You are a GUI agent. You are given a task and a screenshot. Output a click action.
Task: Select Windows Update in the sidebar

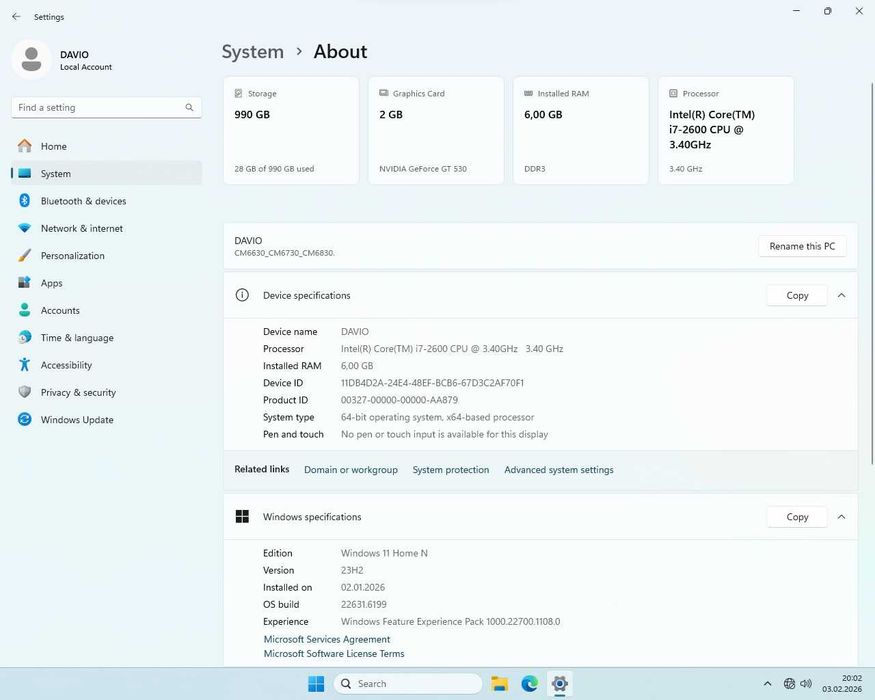click(x=106, y=420)
